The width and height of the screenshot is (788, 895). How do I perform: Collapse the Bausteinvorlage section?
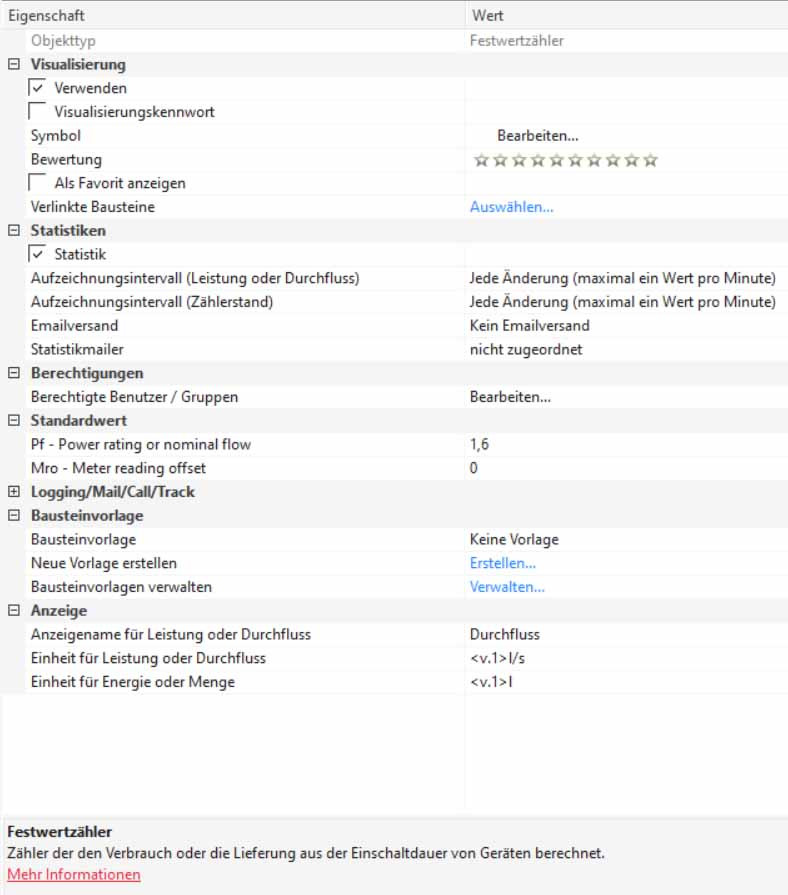tap(14, 516)
